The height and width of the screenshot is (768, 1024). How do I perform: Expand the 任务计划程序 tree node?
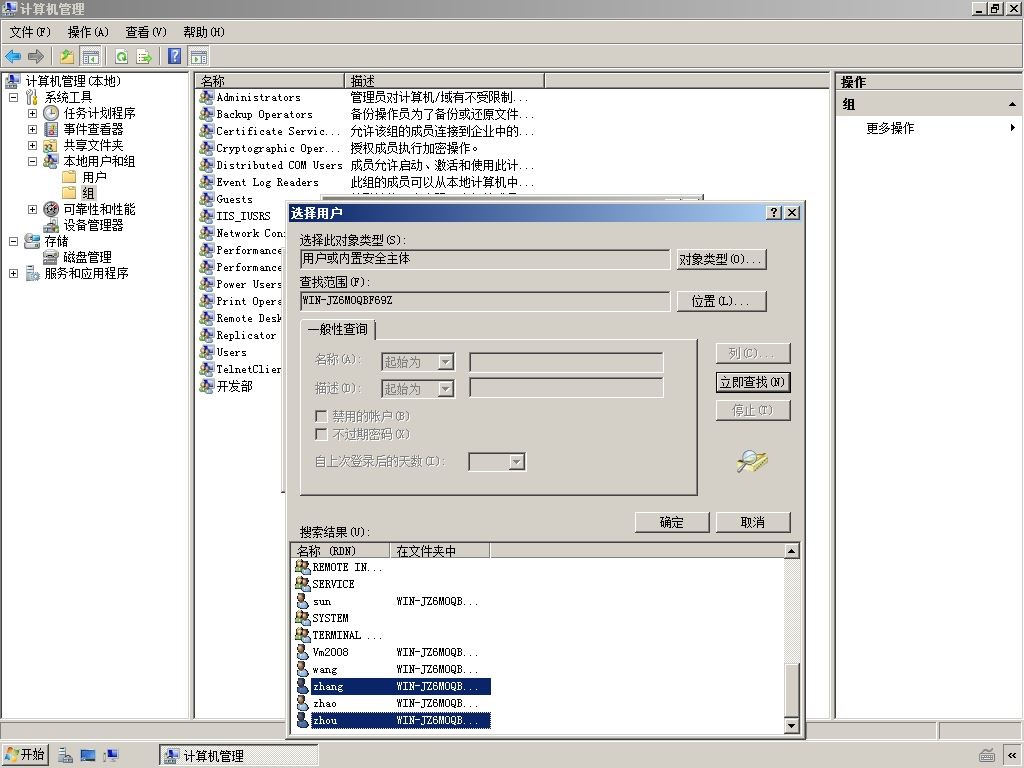pyautogui.click(x=32, y=113)
